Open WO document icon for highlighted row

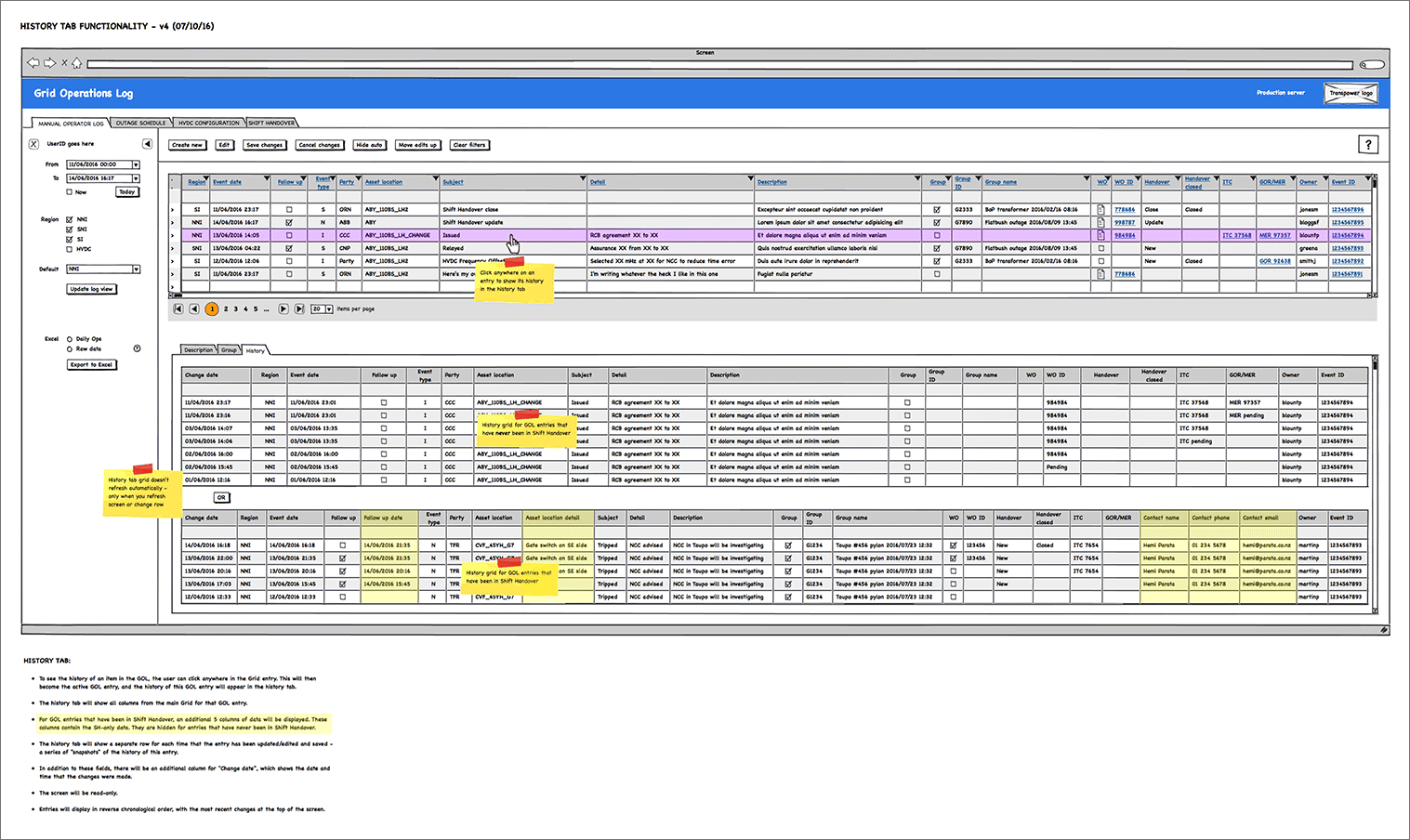coord(1101,235)
